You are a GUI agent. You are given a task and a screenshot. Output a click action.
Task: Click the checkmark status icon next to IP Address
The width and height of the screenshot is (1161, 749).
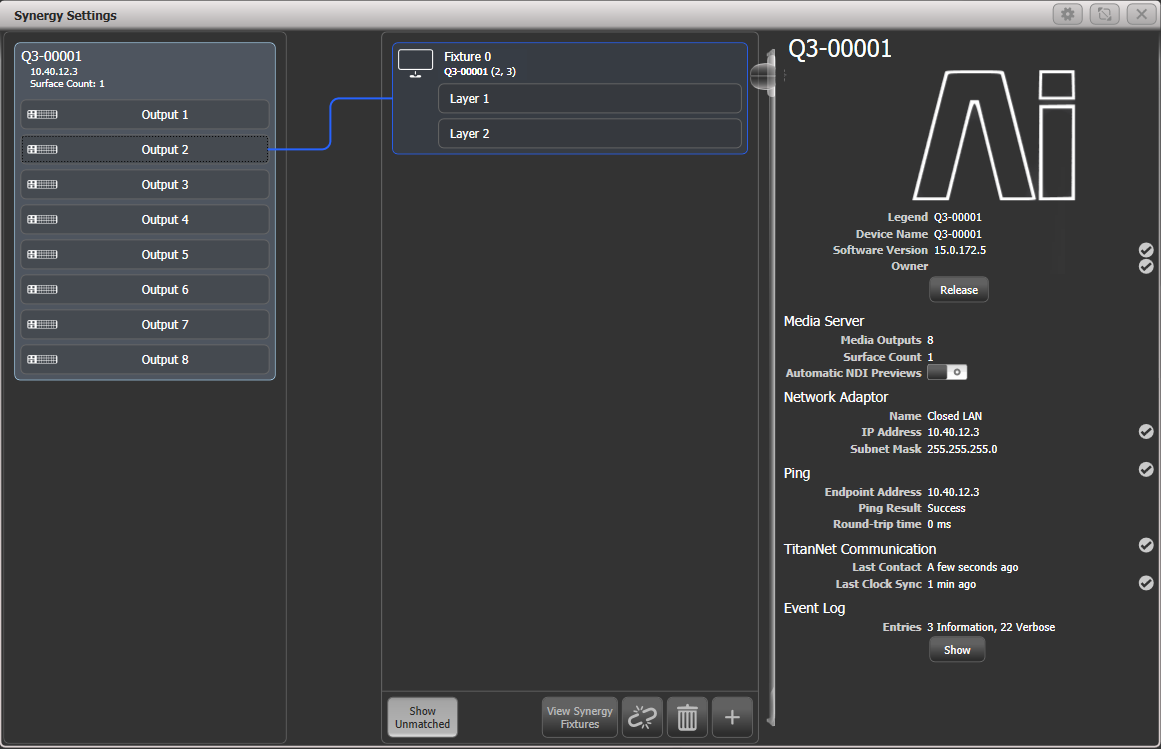click(1145, 431)
